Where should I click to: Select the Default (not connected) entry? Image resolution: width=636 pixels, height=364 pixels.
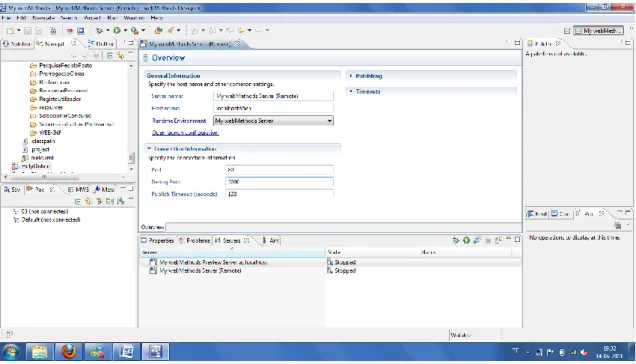[47, 220]
